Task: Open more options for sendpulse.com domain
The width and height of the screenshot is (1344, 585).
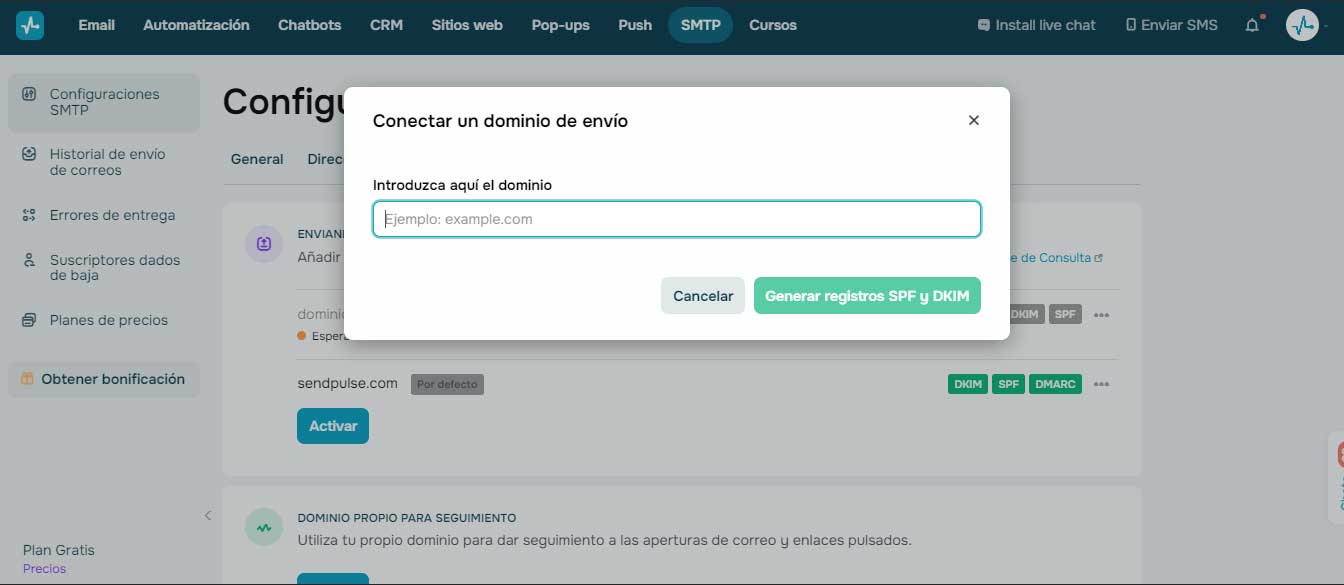Action: pyautogui.click(x=1101, y=384)
